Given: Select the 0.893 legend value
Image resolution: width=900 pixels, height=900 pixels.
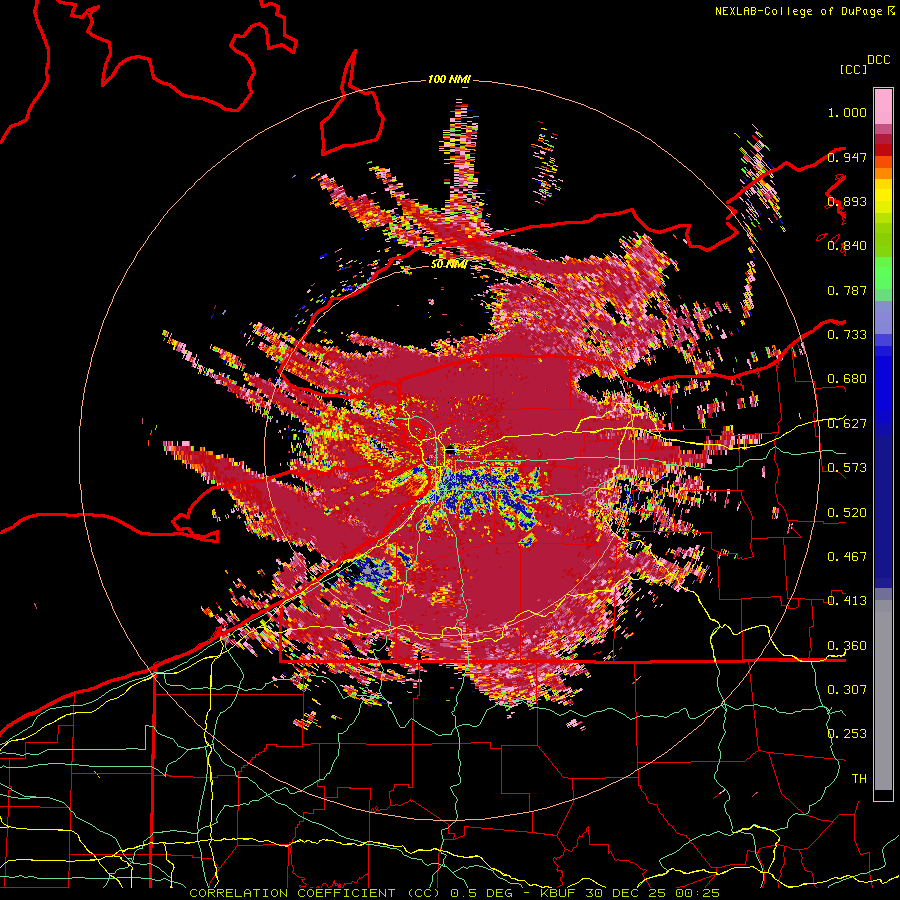Looking at the screenshot, I should [x=847, y=201].
